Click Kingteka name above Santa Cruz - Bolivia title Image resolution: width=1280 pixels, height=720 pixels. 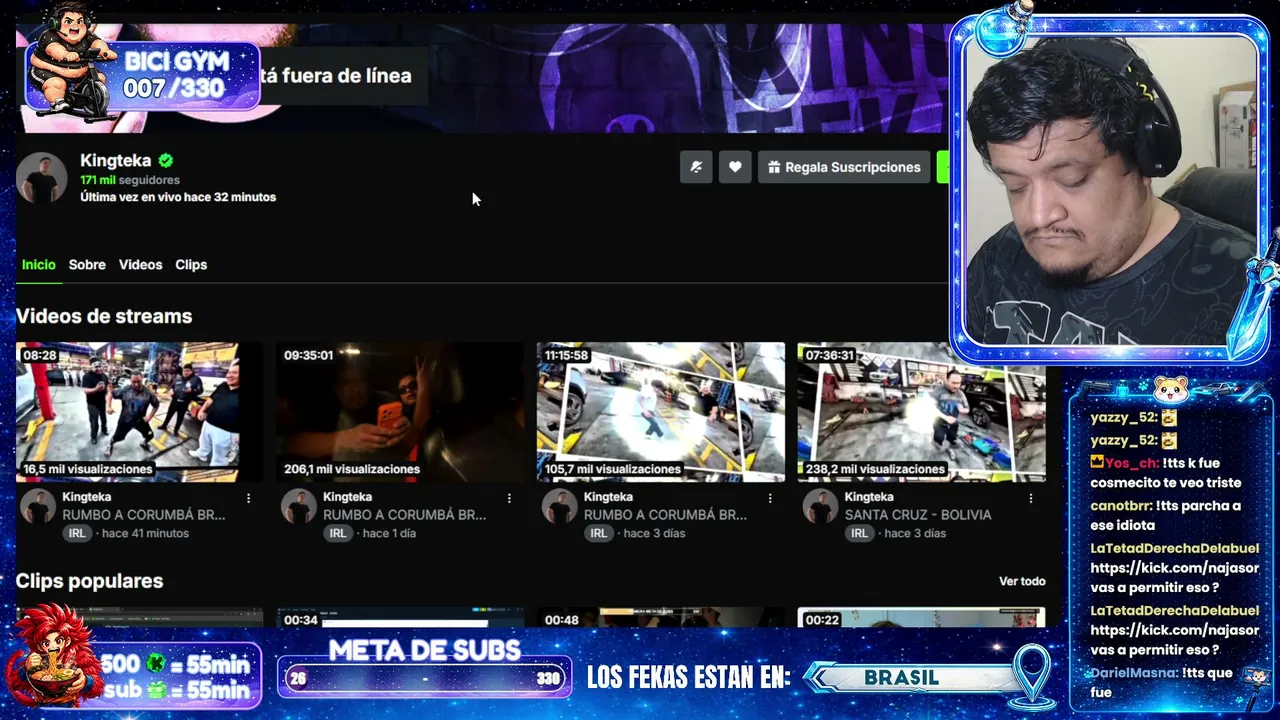(869, 497)
